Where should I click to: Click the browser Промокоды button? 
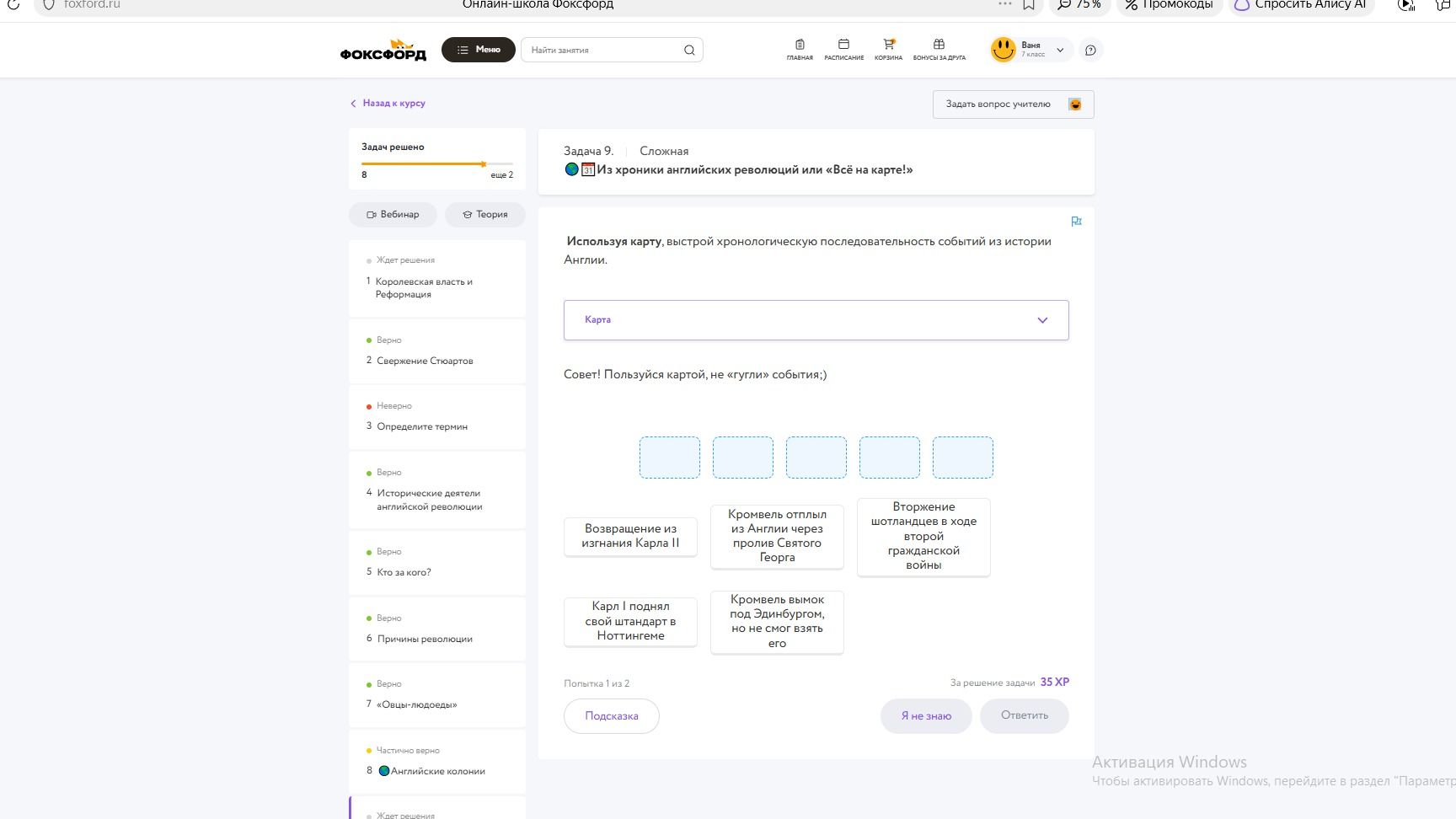[1170, 5]
